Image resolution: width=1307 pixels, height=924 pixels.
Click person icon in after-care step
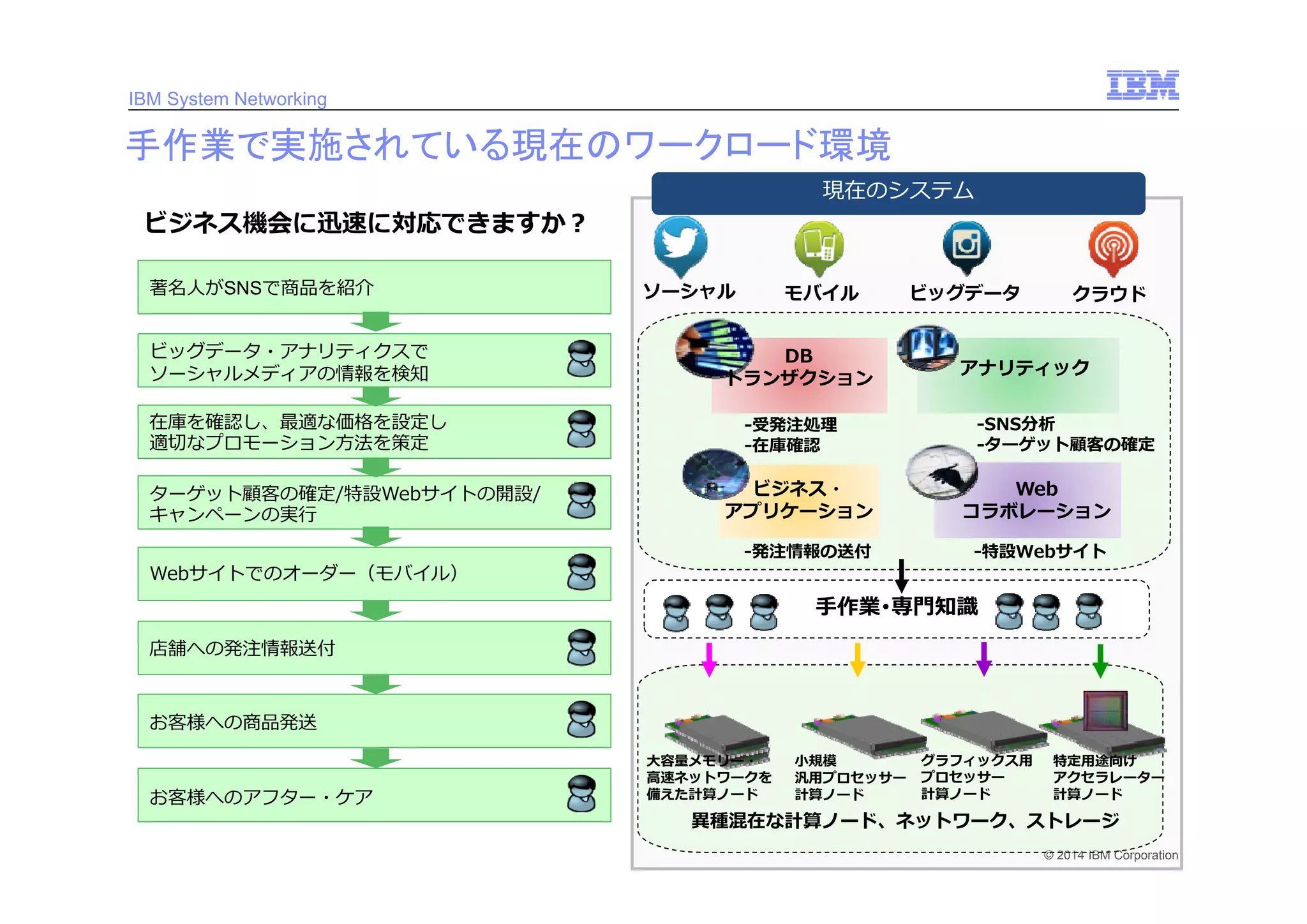click(x=581, y=793)
